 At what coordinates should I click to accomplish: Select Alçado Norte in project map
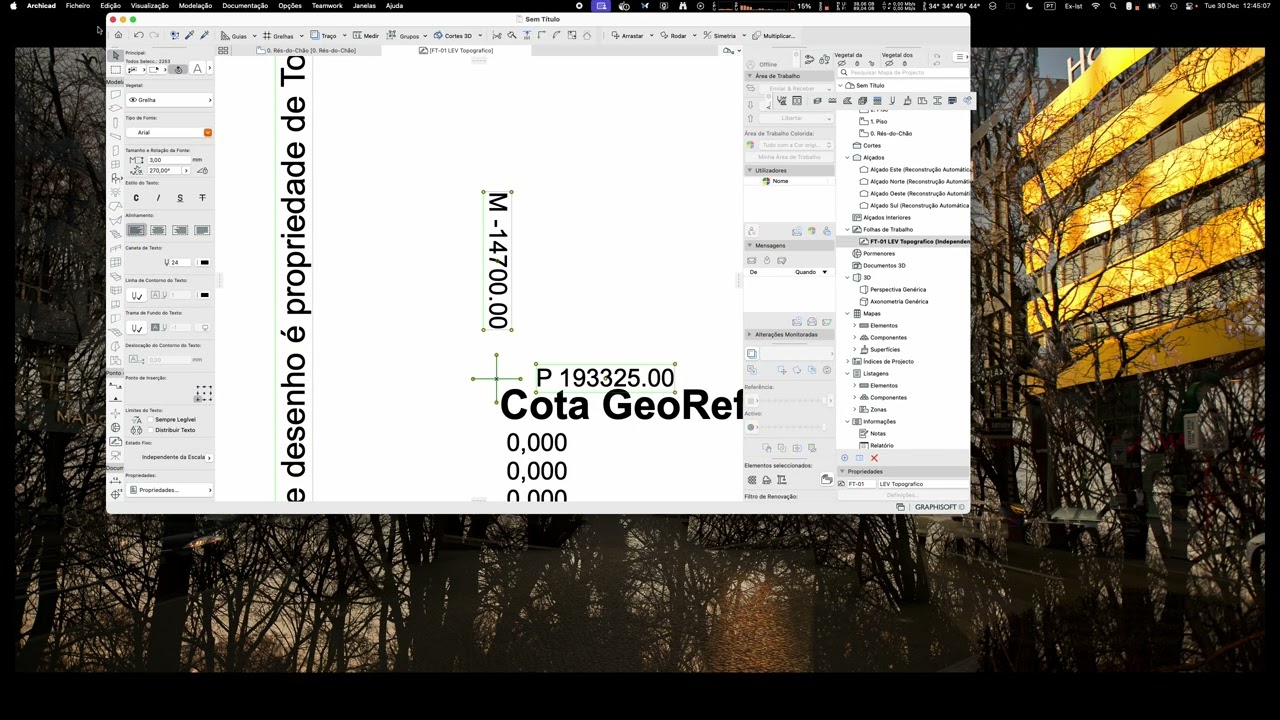click(919, 181)
